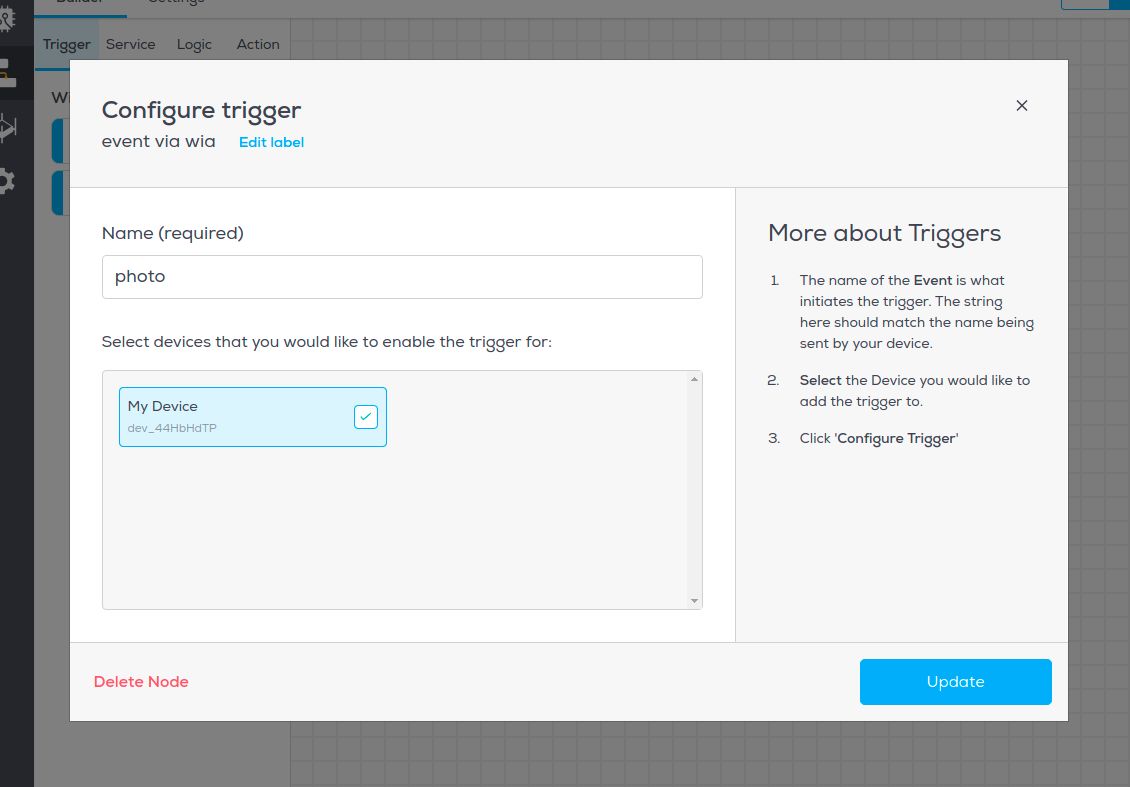Screen dimensions: 1130x787
Task: Click the checkmark icon on My Device
Action: point(365,417)
